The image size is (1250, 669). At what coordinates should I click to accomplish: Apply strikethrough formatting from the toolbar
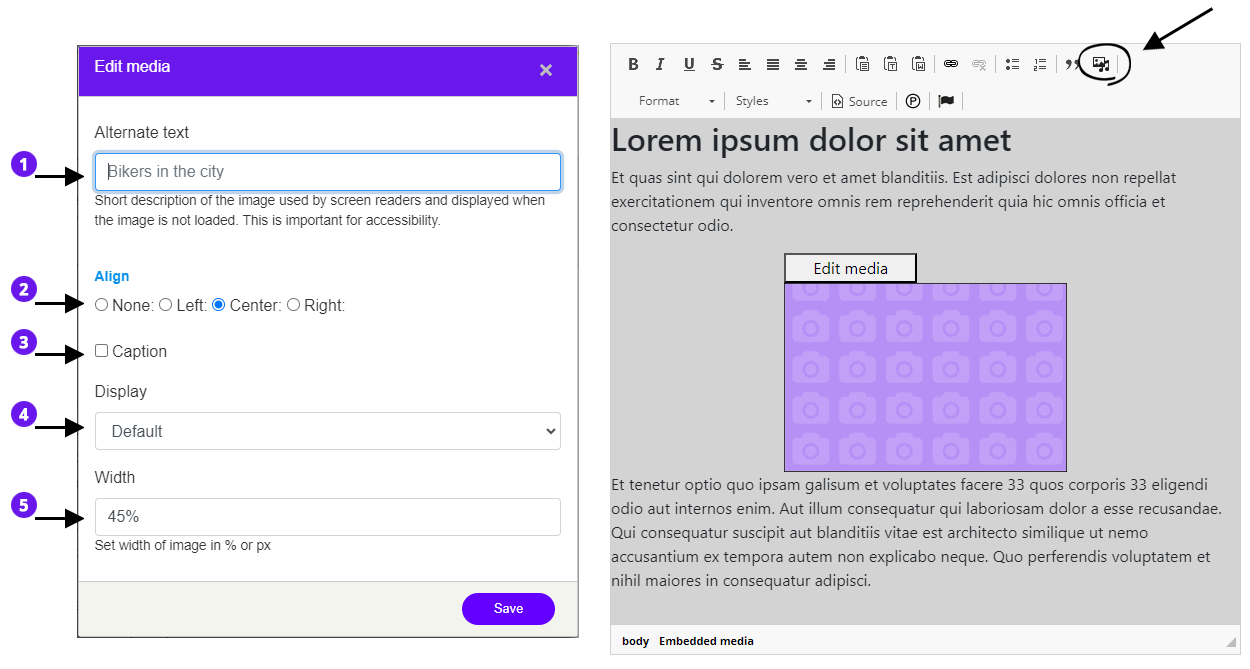(717, 64)
